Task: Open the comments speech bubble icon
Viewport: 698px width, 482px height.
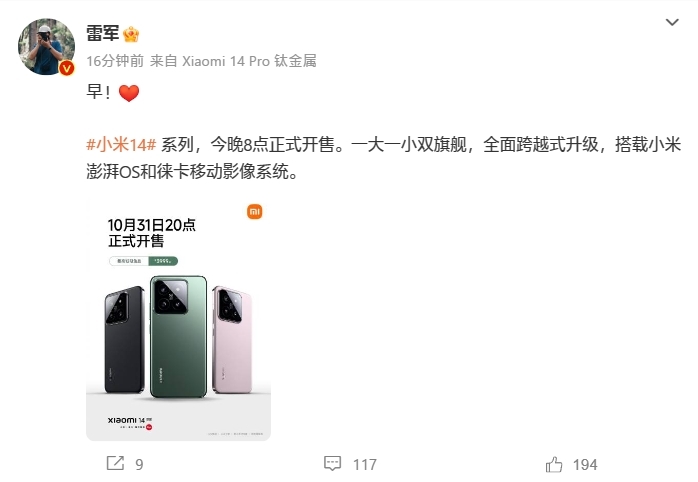Action: click(333, 464)
